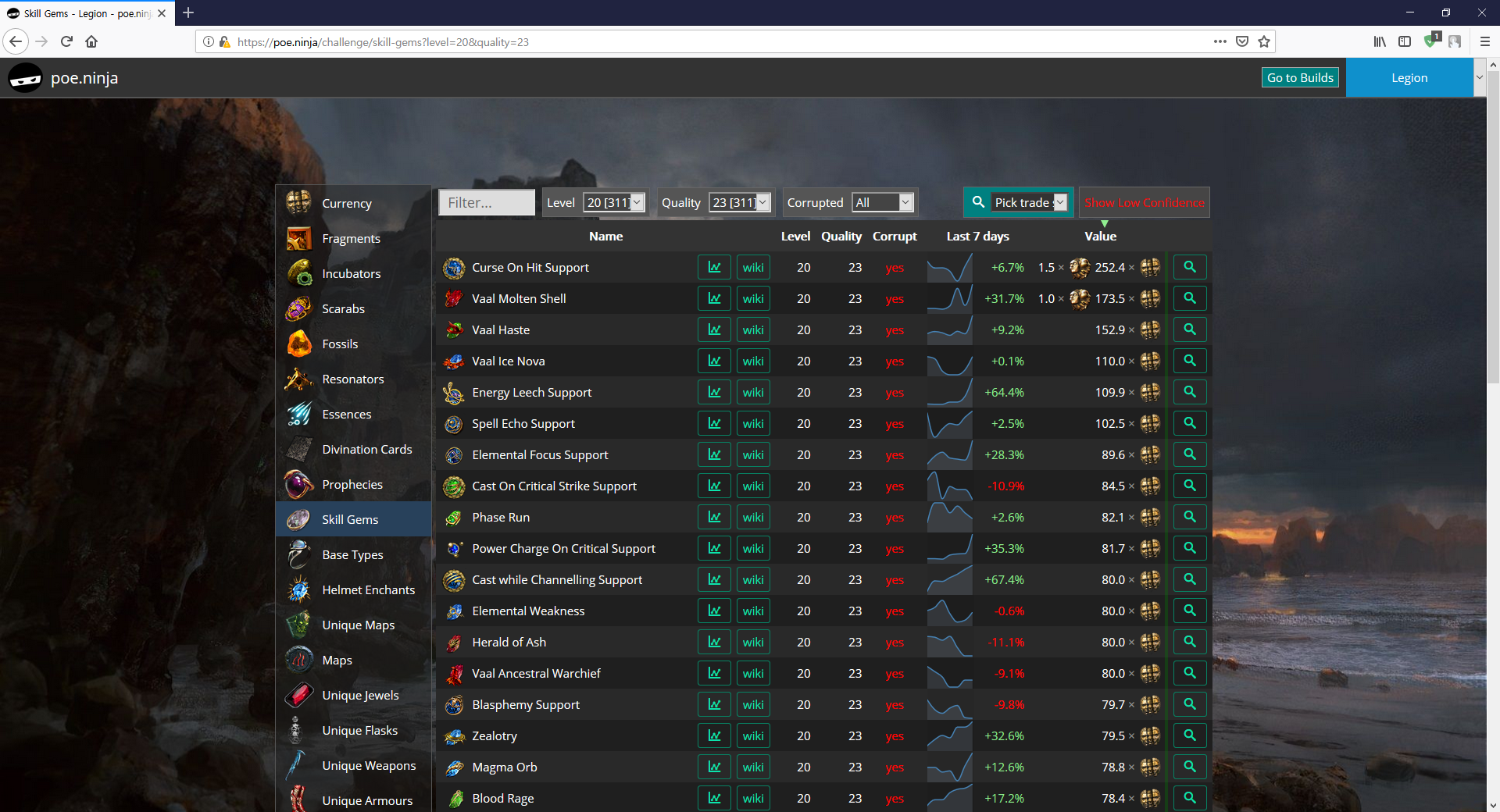Open Divination Cards category
Screen dimensions: 1500x812
(x=353, y=449)
